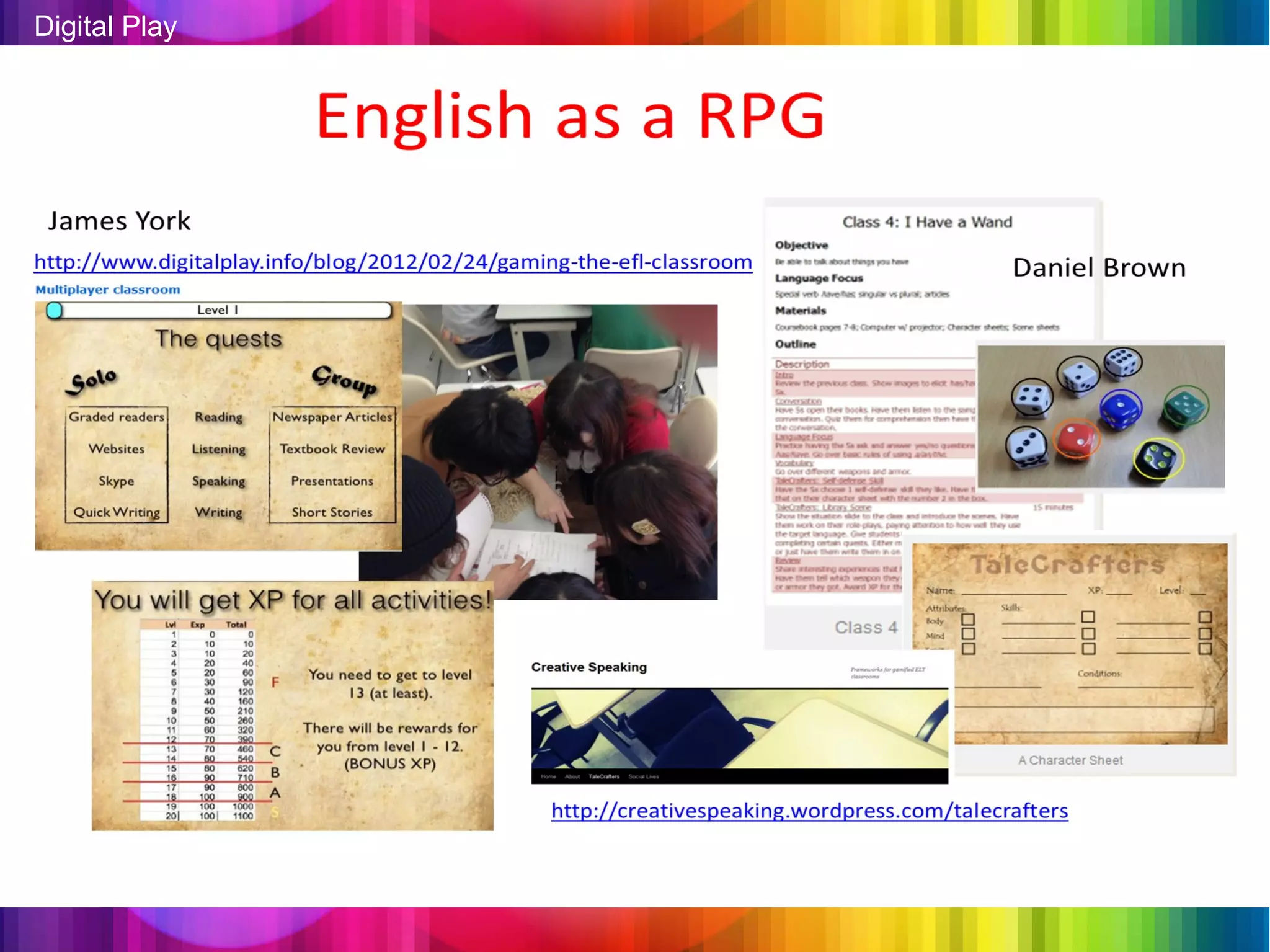The height and width of the screenshot is (952, 1270).
Task: Check the Mind attribute checkbox
Action: (x=968, y=634)
